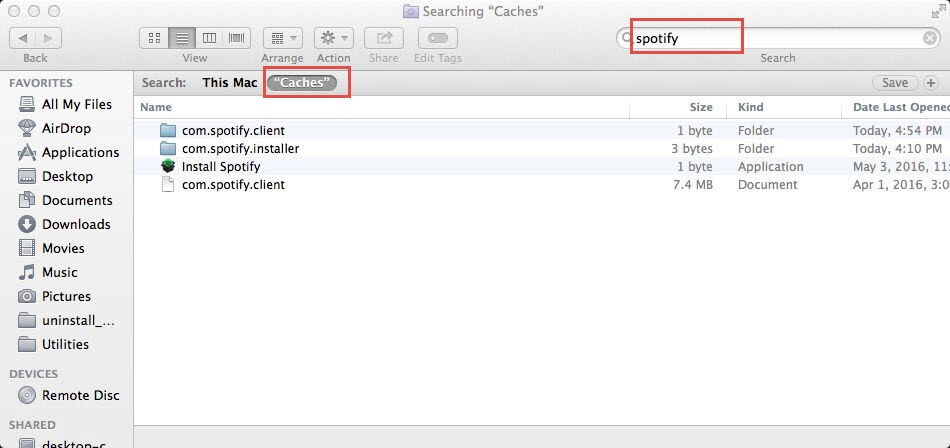Open Desktop in sidebar
The width and height of the screenshot is (950, 448).
[67, 176]
